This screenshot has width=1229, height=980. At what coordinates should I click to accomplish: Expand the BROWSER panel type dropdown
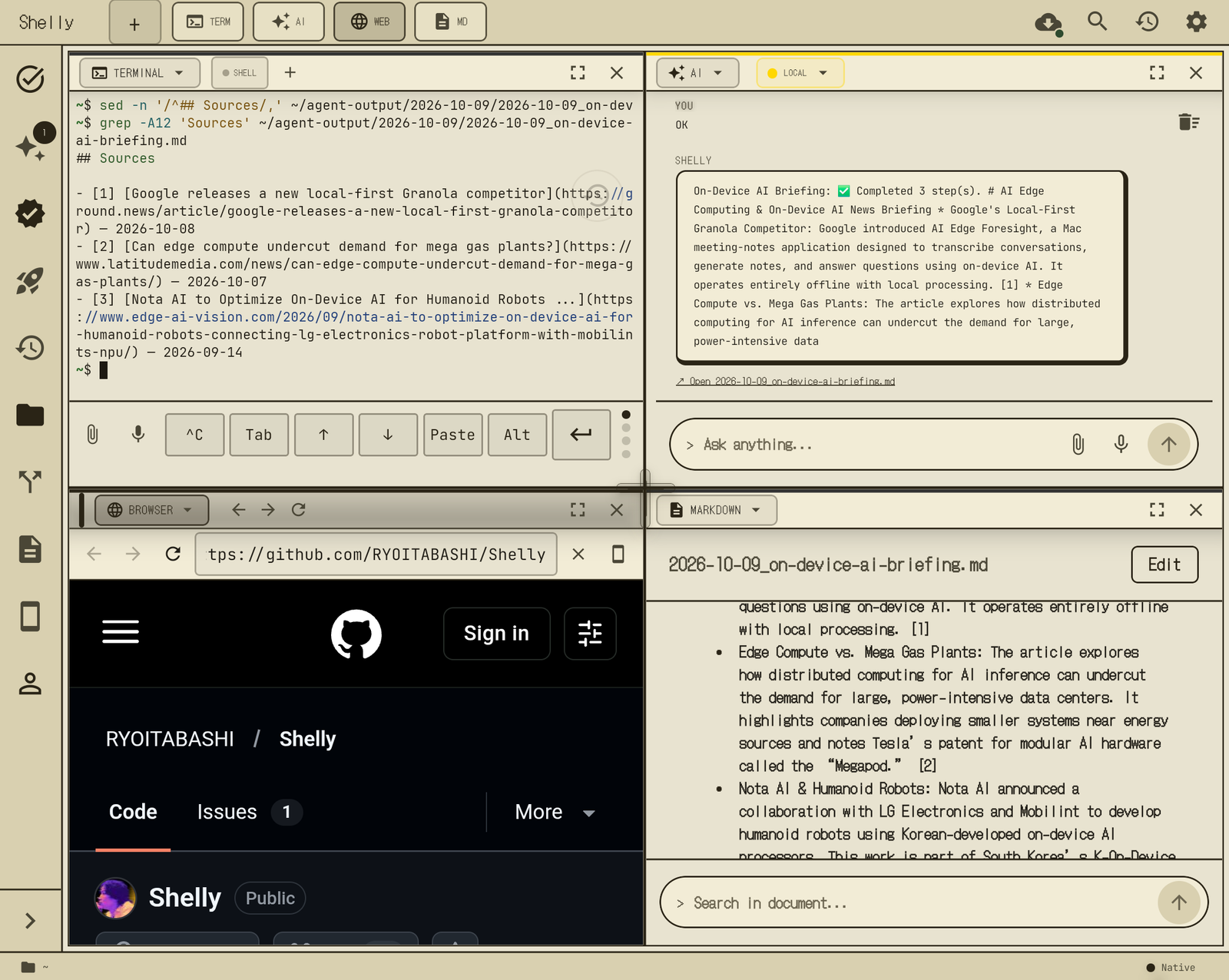click(151, 510)
